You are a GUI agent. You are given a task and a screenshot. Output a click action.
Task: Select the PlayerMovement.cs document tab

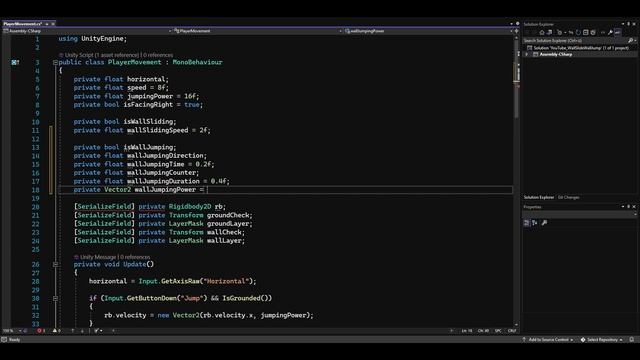coord(22,24)
